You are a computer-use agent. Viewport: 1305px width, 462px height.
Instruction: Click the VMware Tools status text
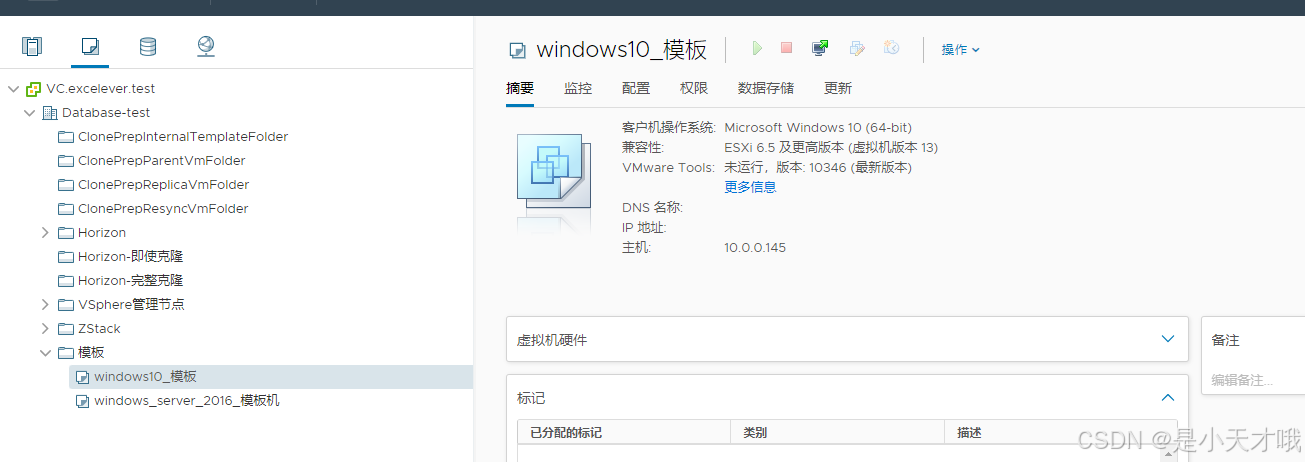click(x=818, y=167)
